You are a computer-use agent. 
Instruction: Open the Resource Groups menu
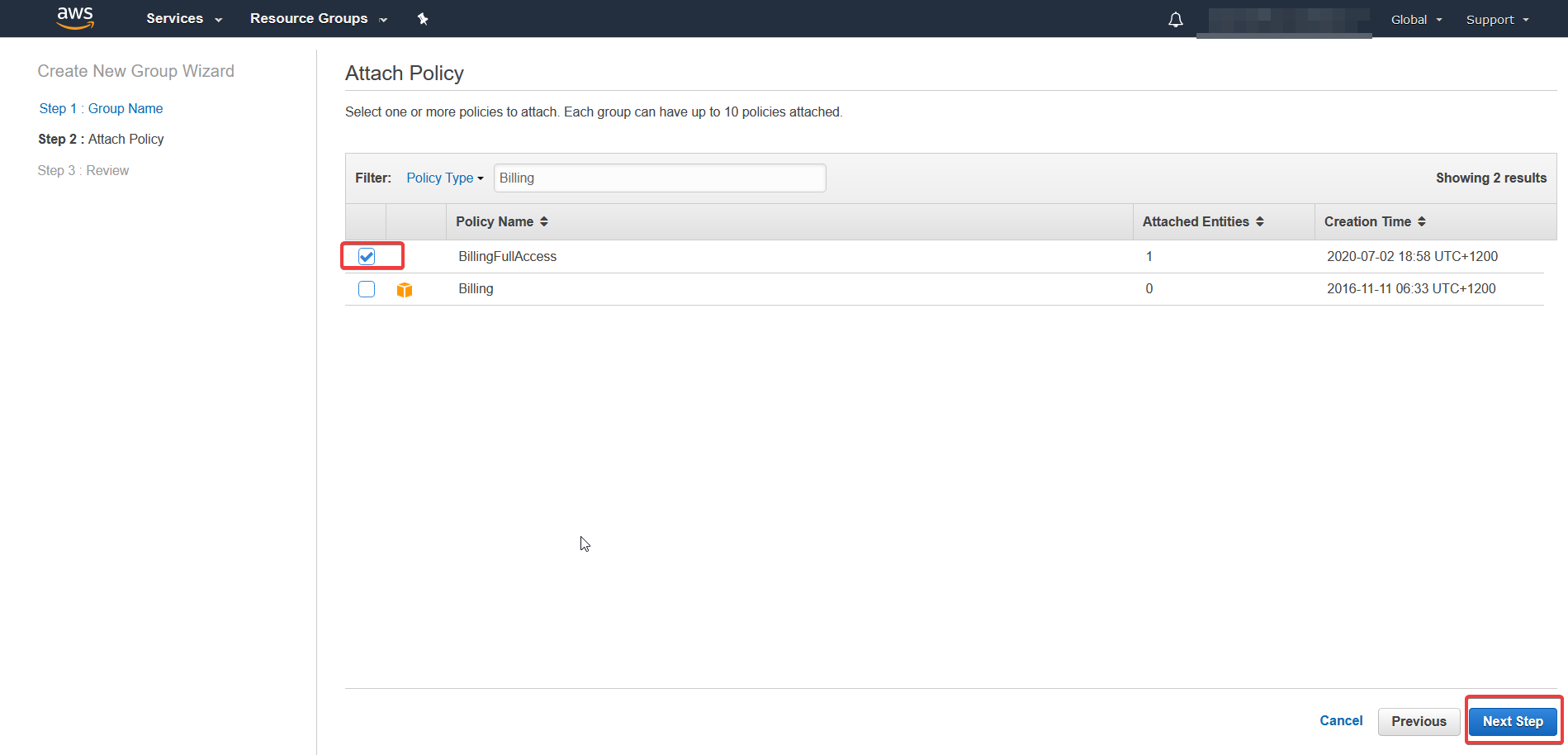(x=318, y=18)
